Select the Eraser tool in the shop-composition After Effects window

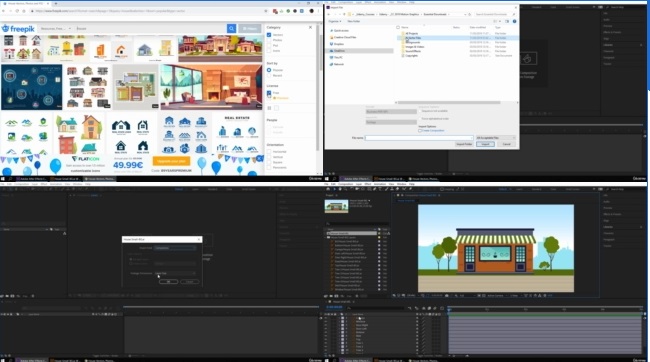[398, 189]
